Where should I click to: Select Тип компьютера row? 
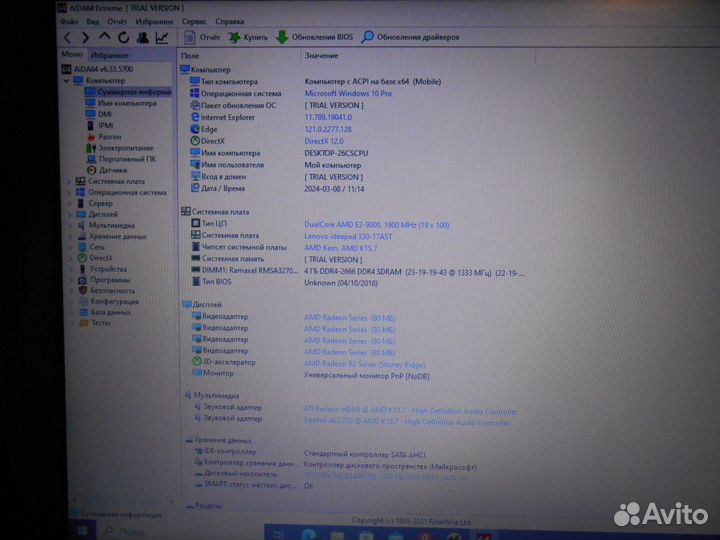(315, 82)
